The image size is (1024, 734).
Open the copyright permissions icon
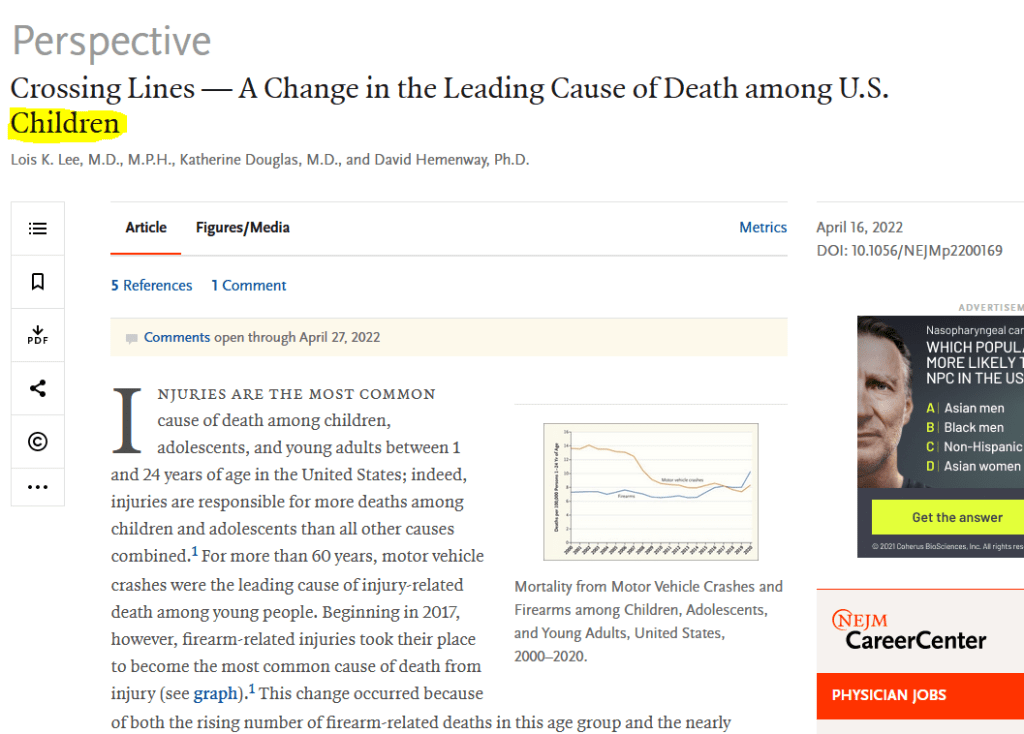(38, 442)
